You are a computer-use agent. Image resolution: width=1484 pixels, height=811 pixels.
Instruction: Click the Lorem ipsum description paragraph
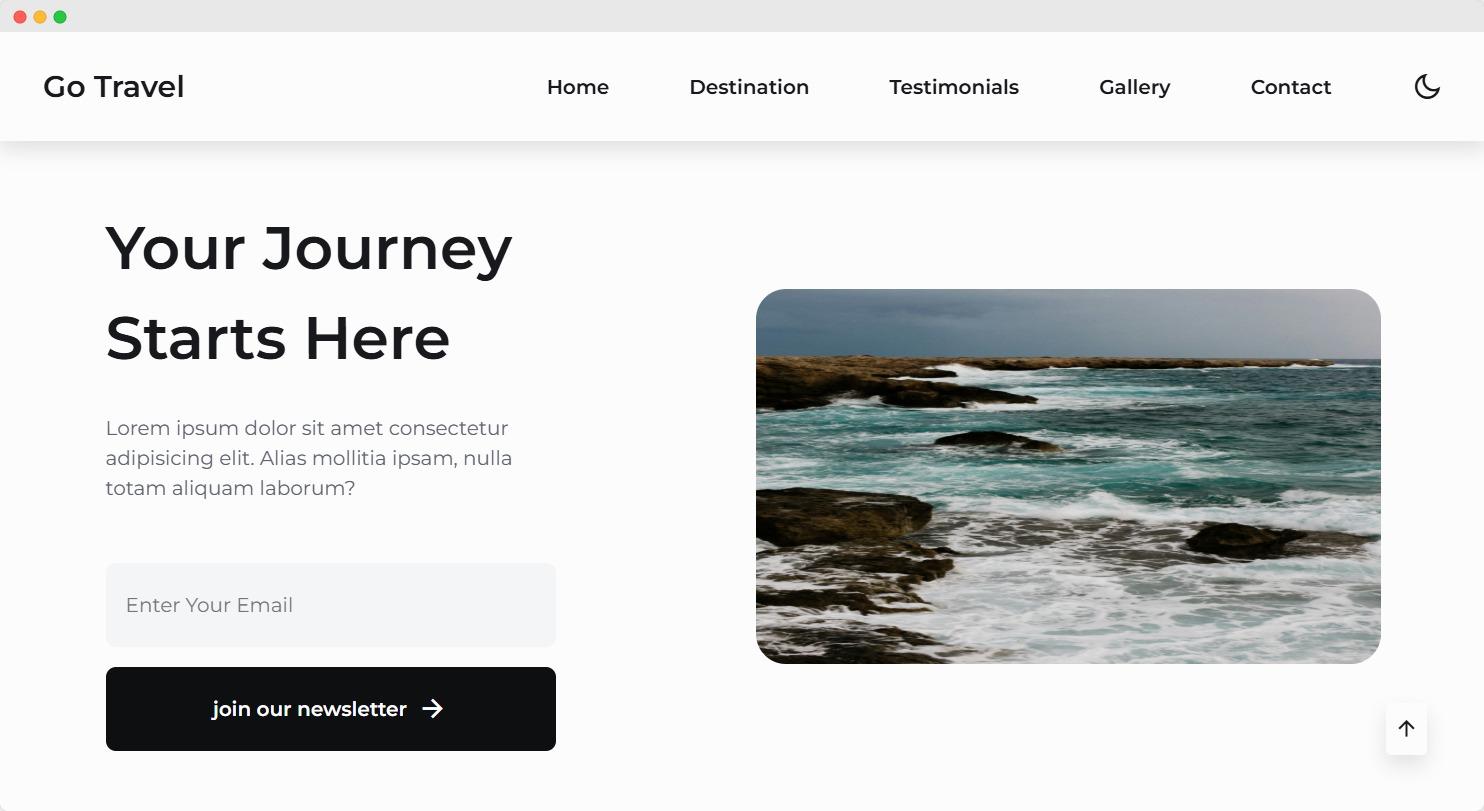click(309, 458)
